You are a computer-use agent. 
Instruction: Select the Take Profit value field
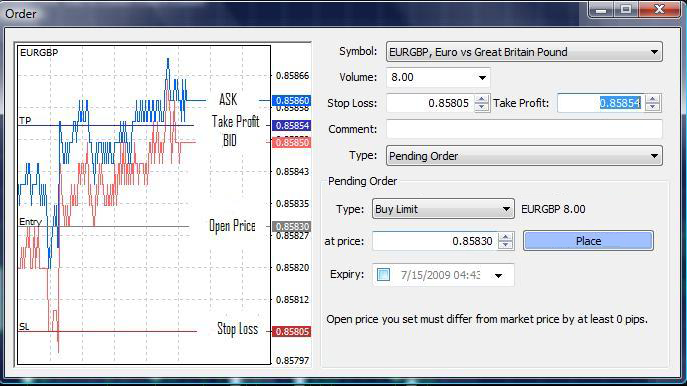pyautogui.click(x=601, y=103)
